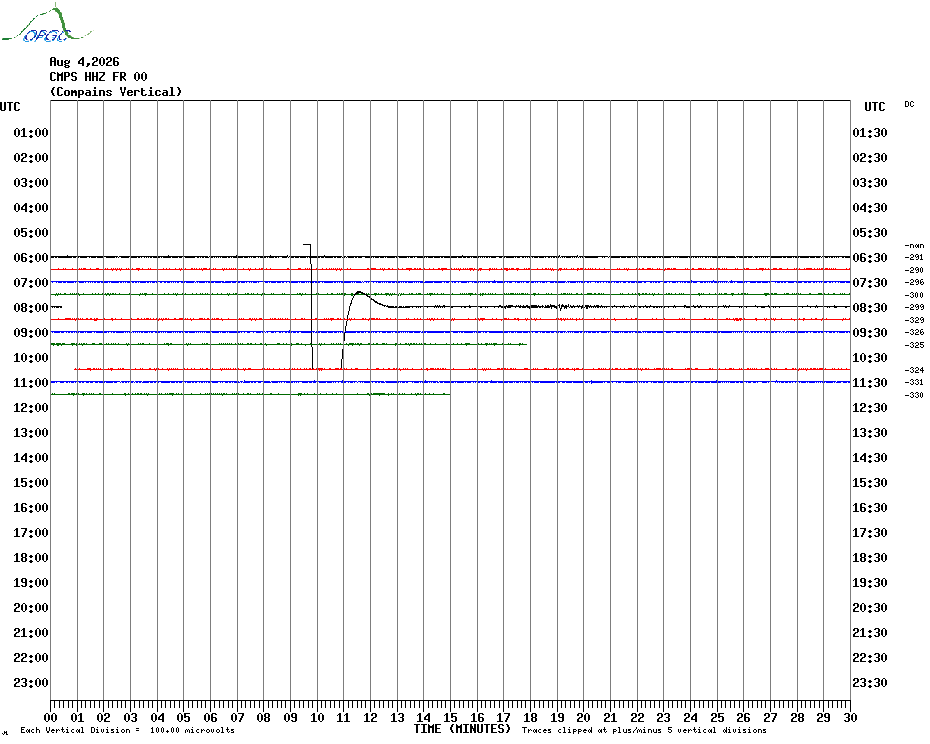
Task: Click the '13:30' right-side time label
Action: click(870, 433)
